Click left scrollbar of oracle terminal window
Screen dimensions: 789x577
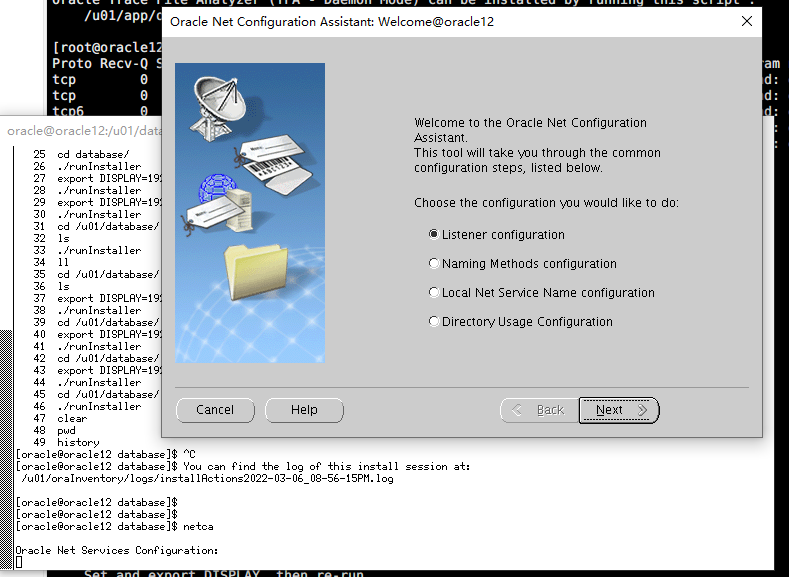coord(6,448)
